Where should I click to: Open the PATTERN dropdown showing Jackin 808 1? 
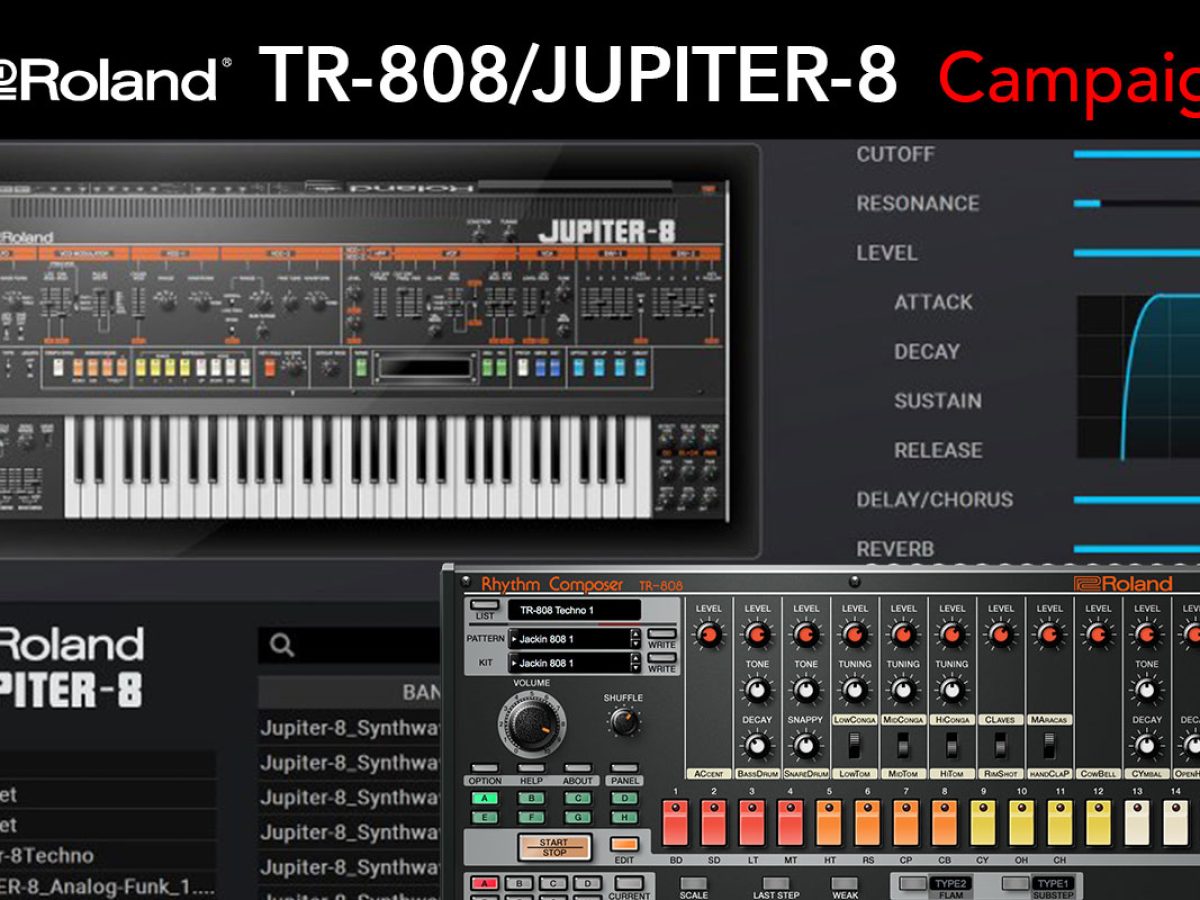point(574,638)
